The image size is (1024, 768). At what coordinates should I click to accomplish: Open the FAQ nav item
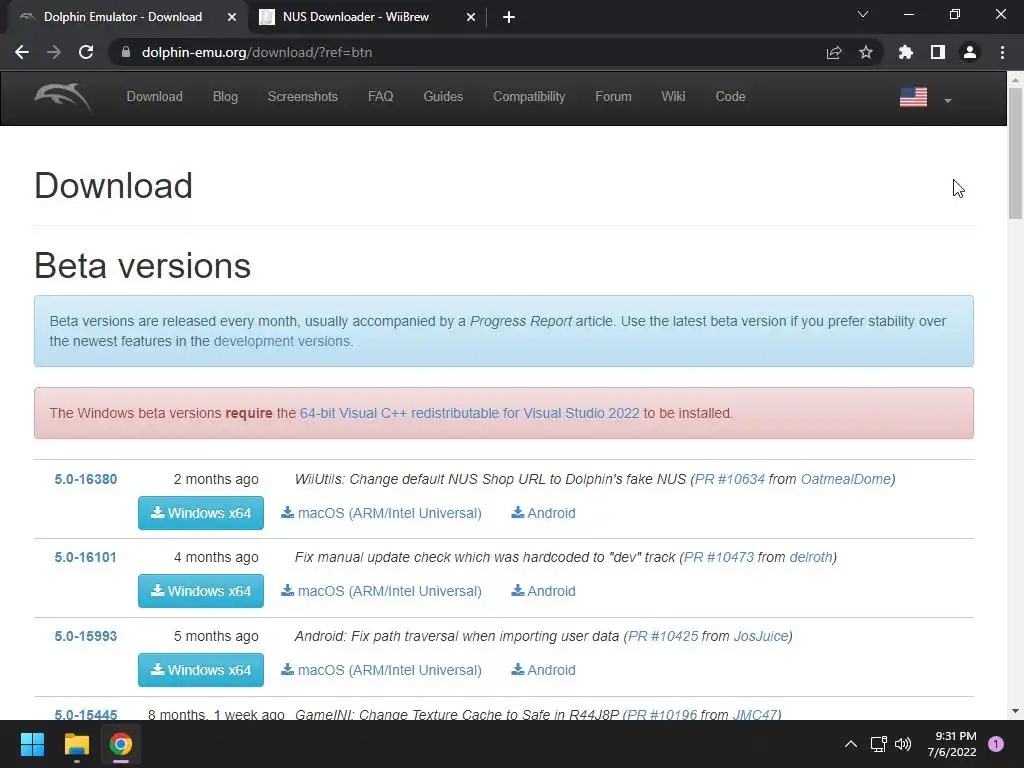tap(381, 97)
